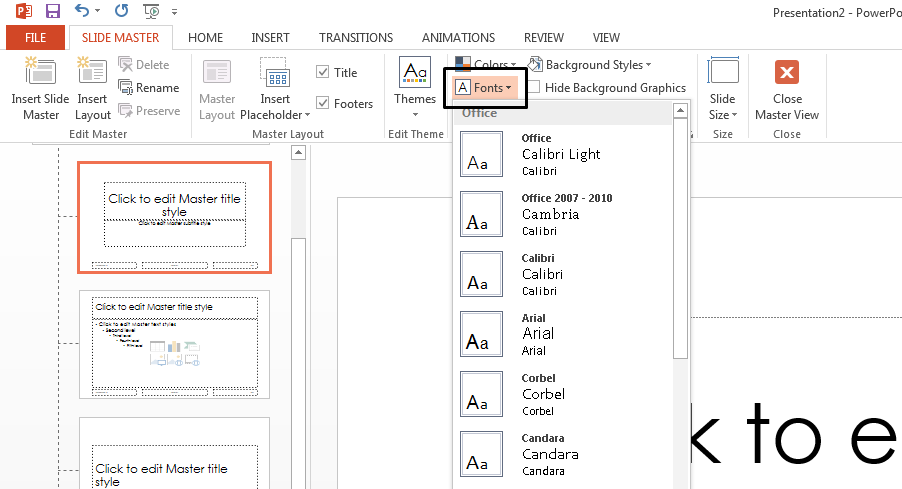Collapse the Fonts dropdown
Image resolution: width=902 pixels, height=489 pixels.
coord(485,88)
